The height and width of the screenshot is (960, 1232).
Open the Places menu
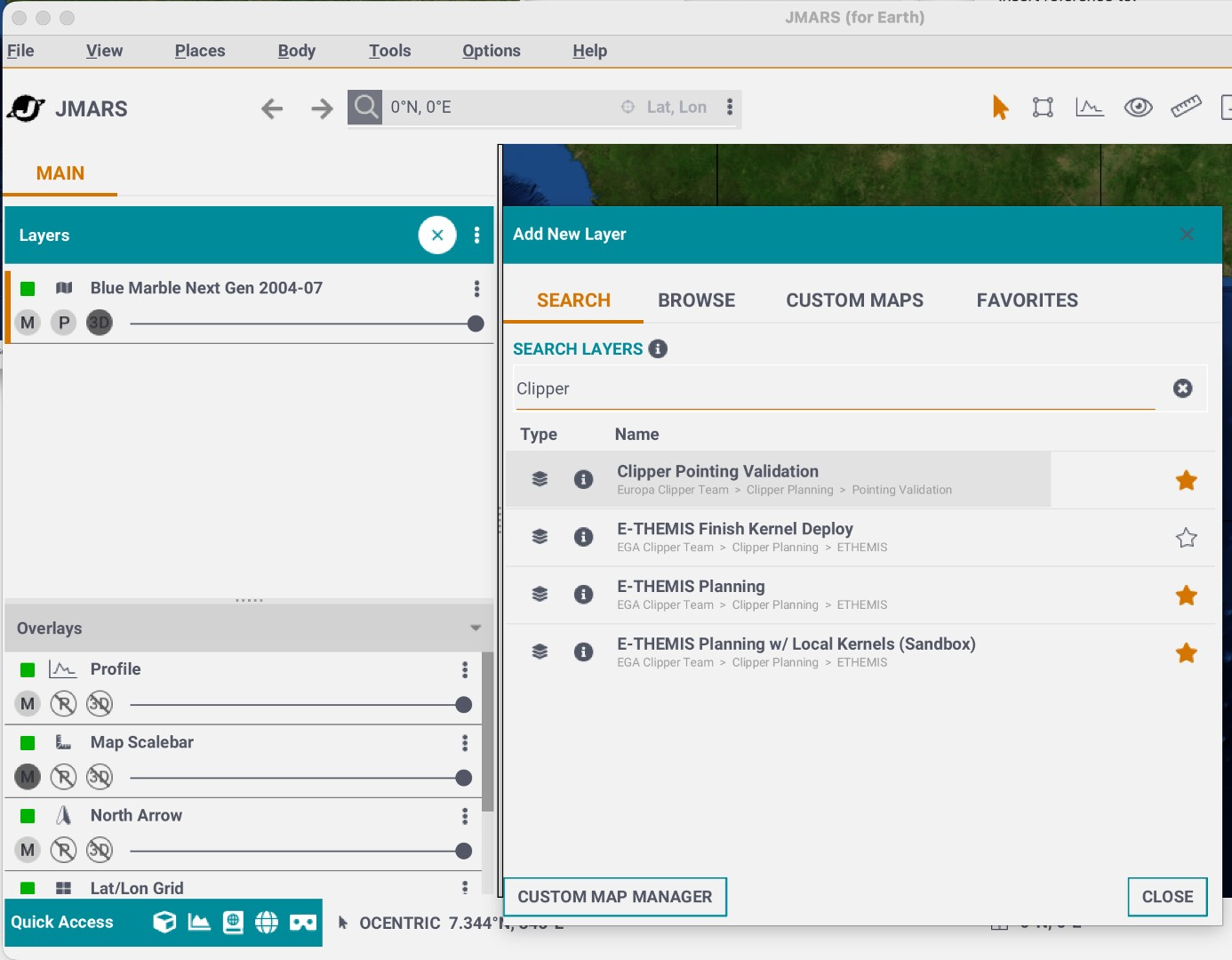(200, 51)
